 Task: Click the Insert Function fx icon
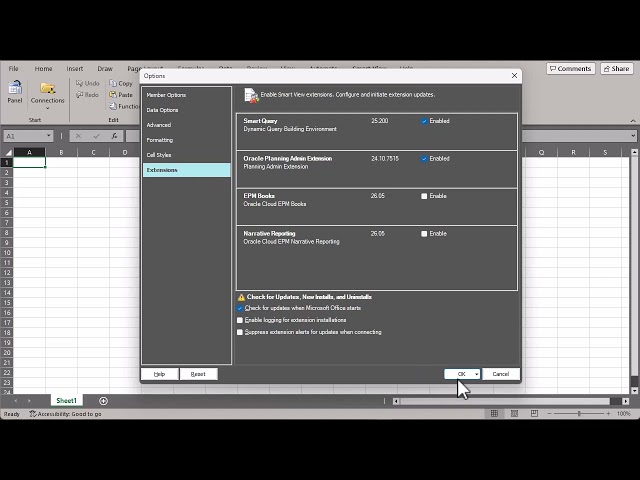[114, 136]
